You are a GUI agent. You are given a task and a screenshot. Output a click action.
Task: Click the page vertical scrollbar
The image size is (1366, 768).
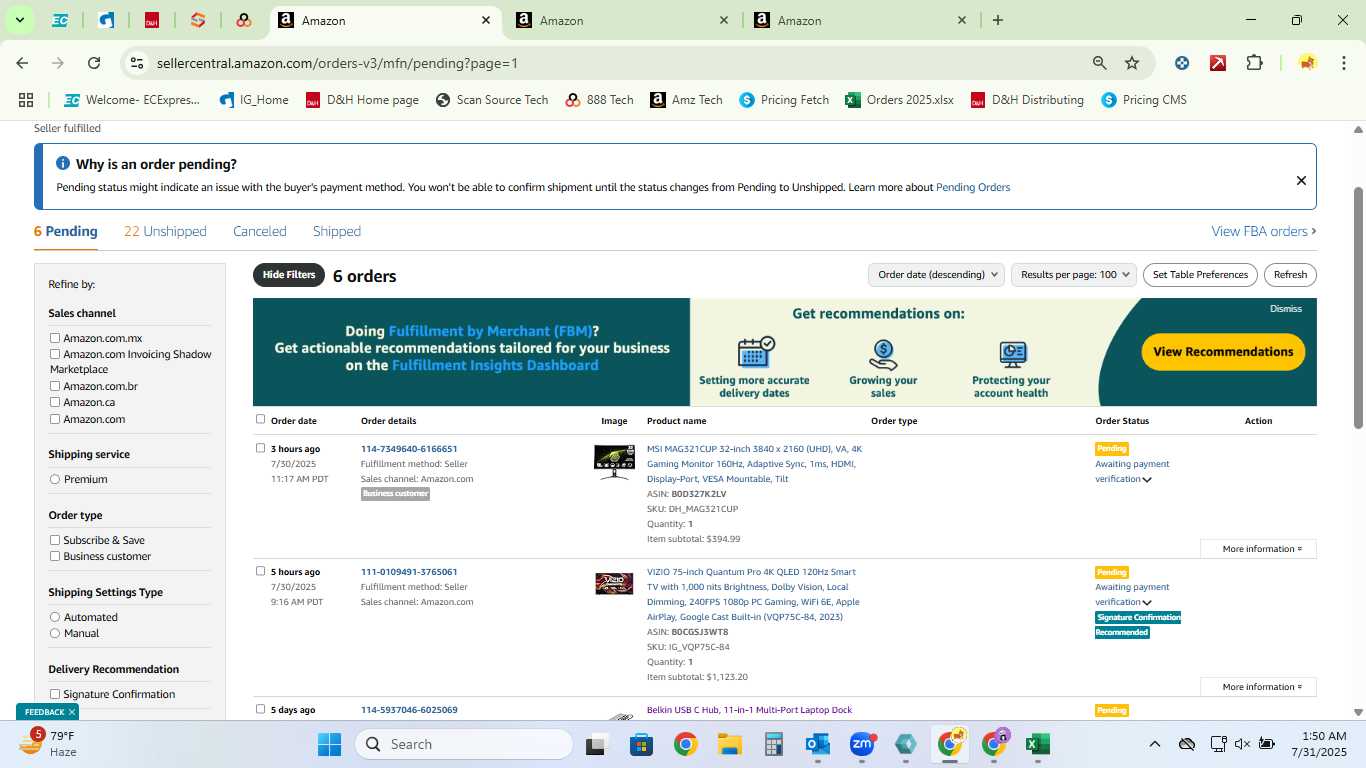click(1358, 307)
